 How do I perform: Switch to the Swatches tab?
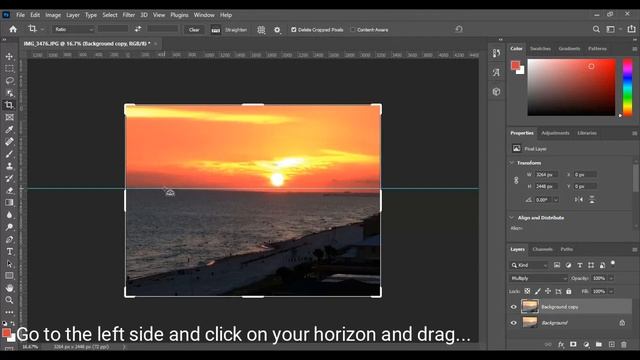tap(540, 49)
